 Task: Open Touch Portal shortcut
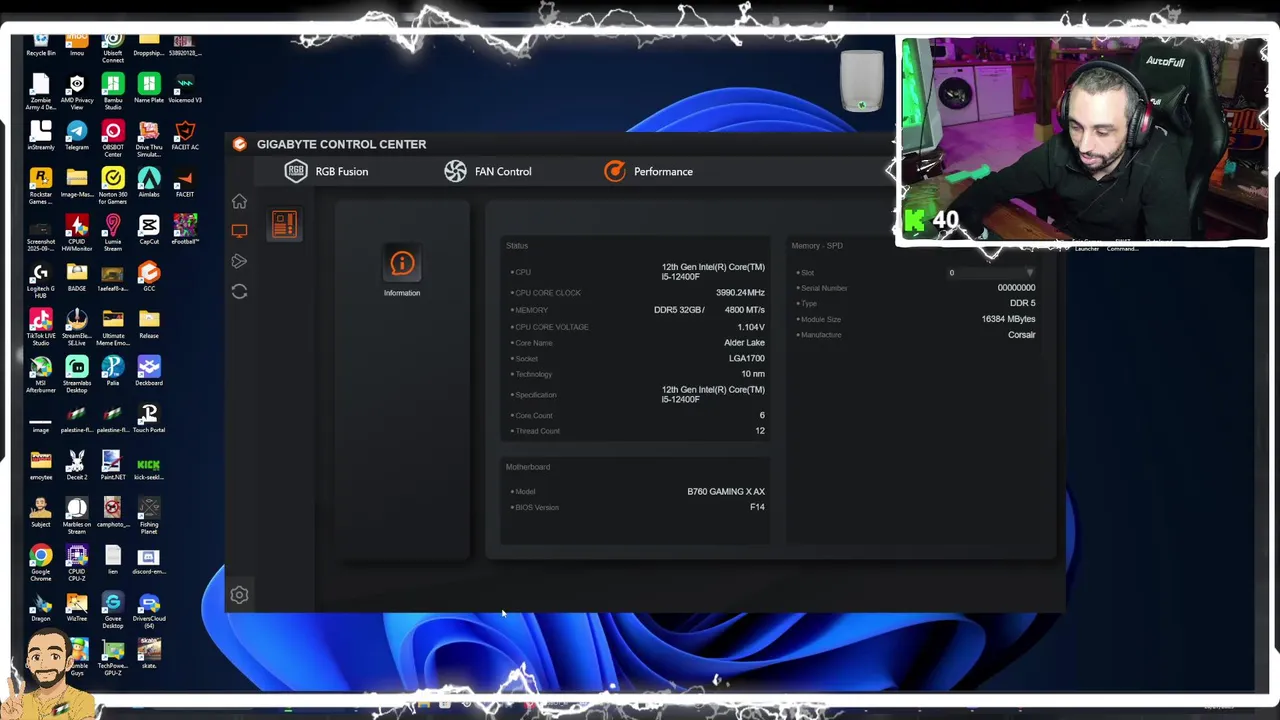[149, 417]
